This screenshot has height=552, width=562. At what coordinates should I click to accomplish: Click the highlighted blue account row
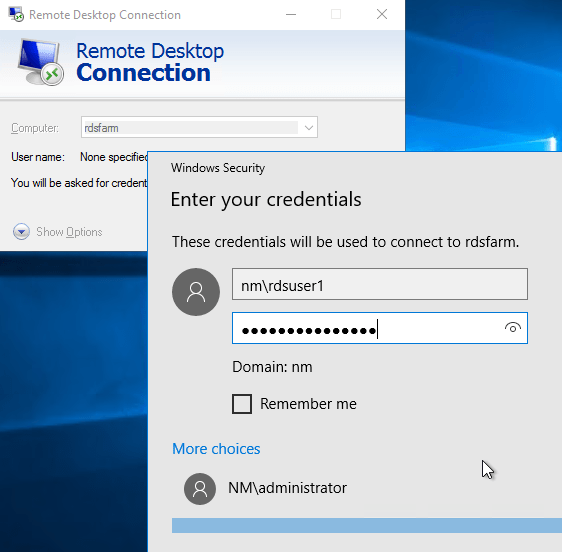tap(367, 525)
